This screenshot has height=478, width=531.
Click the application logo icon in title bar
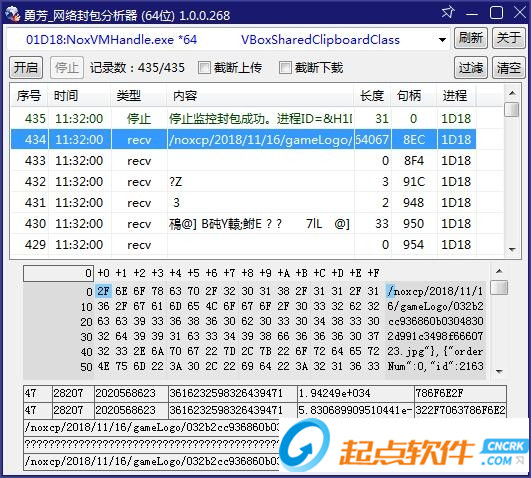(x=13, y=15)
